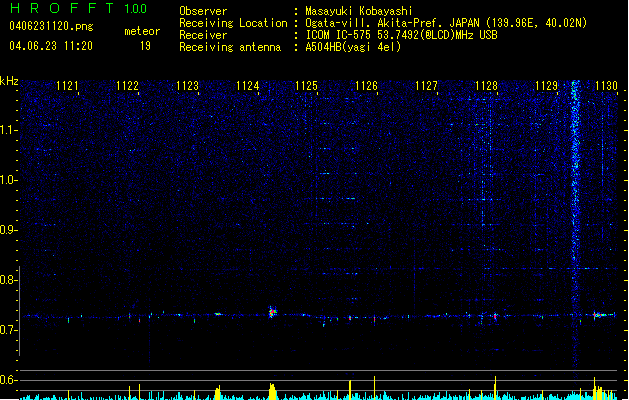This screenshot has height=400, width=629.
Task: Select the filename 0406231120.png
Action: (51, 26)
